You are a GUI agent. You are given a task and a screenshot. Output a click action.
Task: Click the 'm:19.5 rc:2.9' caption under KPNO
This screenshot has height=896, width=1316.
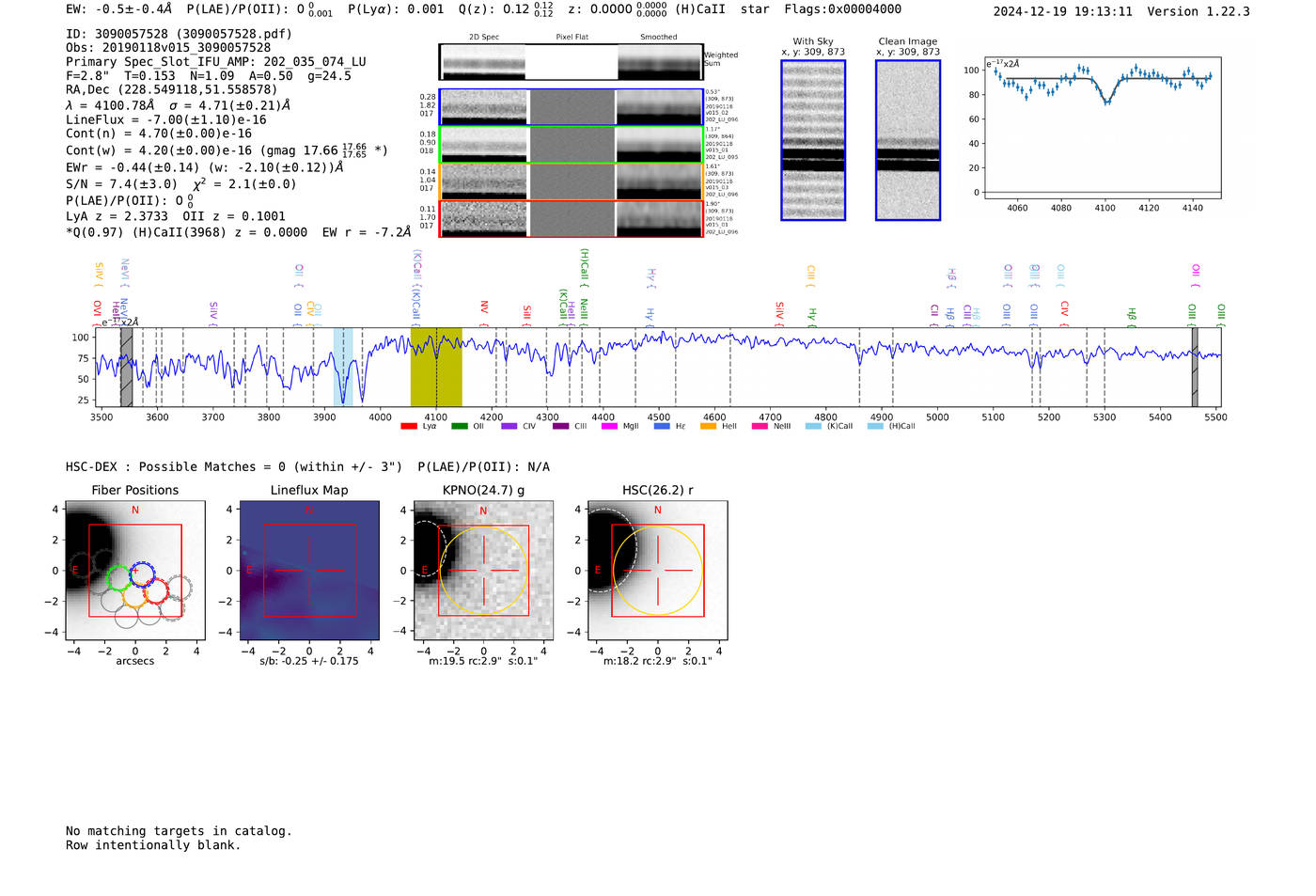[483, 661]
